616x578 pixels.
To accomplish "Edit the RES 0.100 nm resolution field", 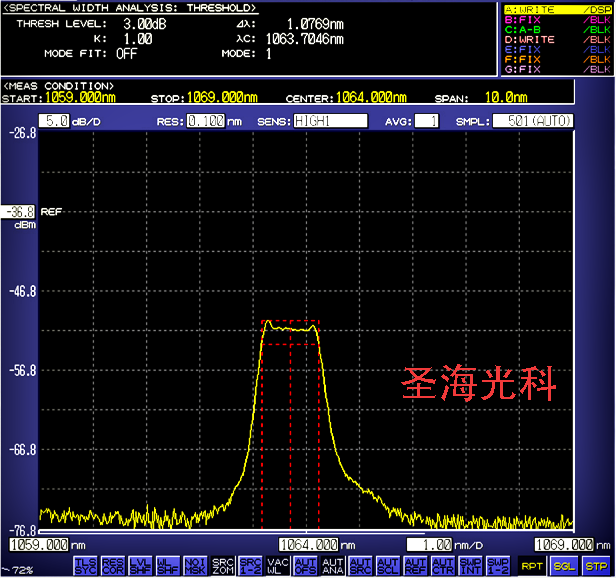I will pyautogui.click(x=206, y=121).
